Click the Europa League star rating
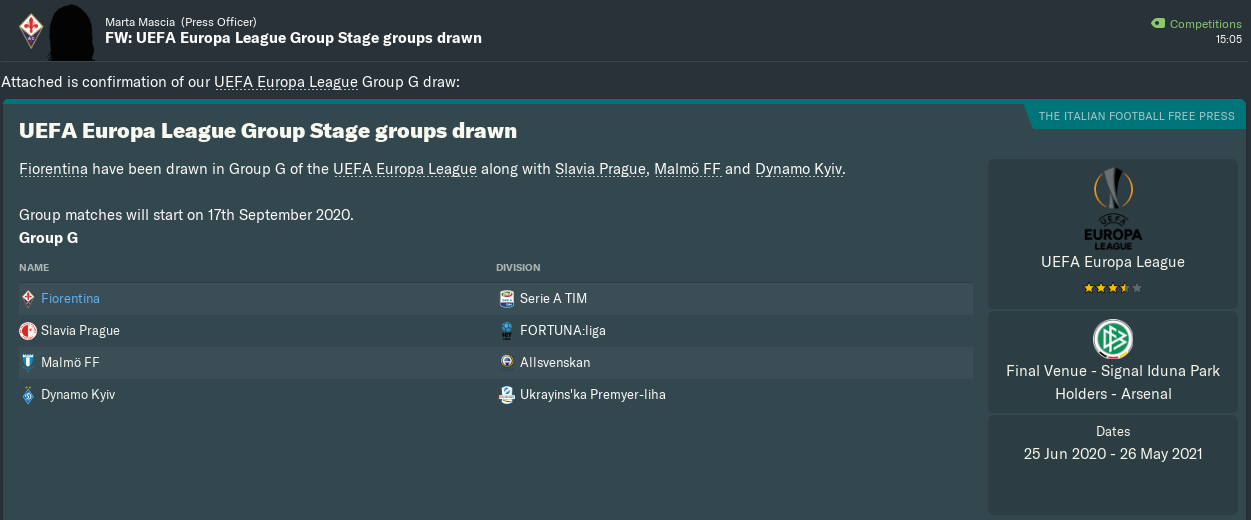The width and height of the screenshot is (1251, 520). click(1112, 288)
